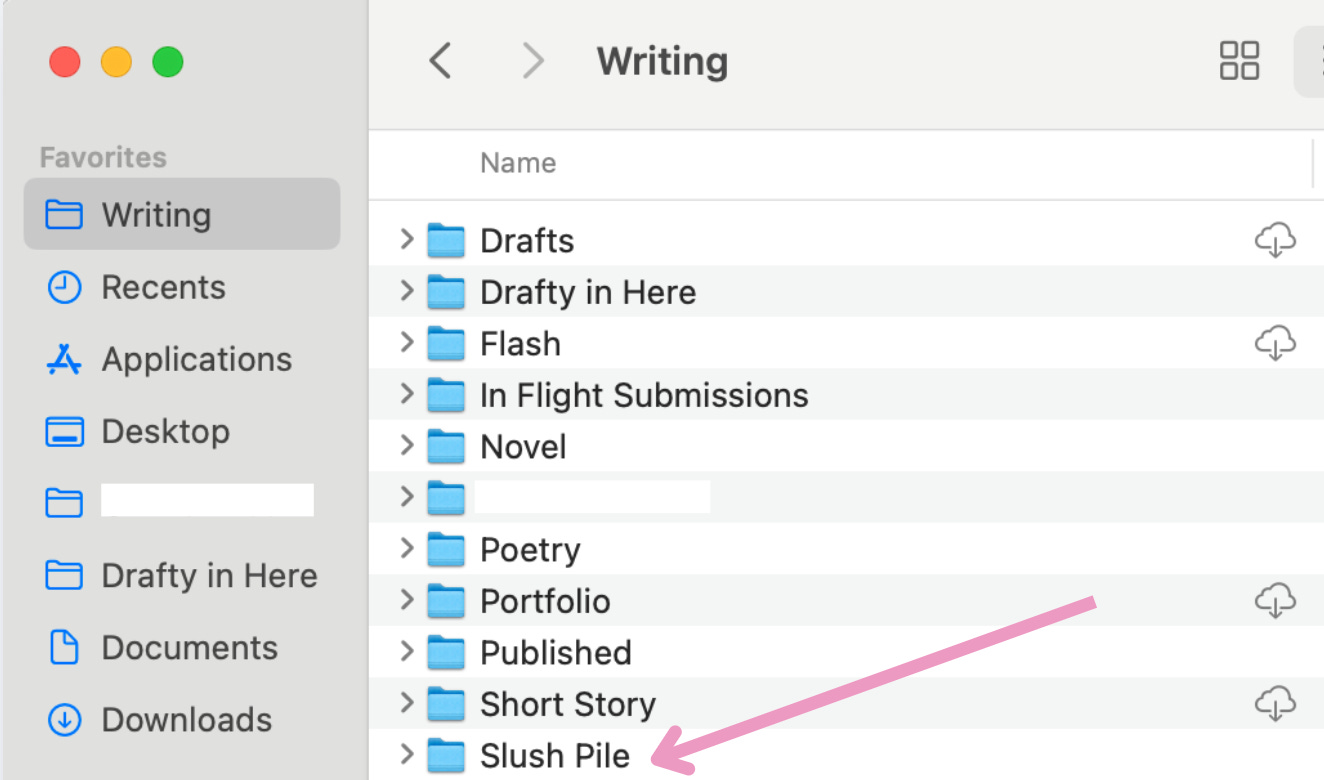1324x780 pixels.
Task: Go back with the left chevron button
Action: (x=440, y=61)
